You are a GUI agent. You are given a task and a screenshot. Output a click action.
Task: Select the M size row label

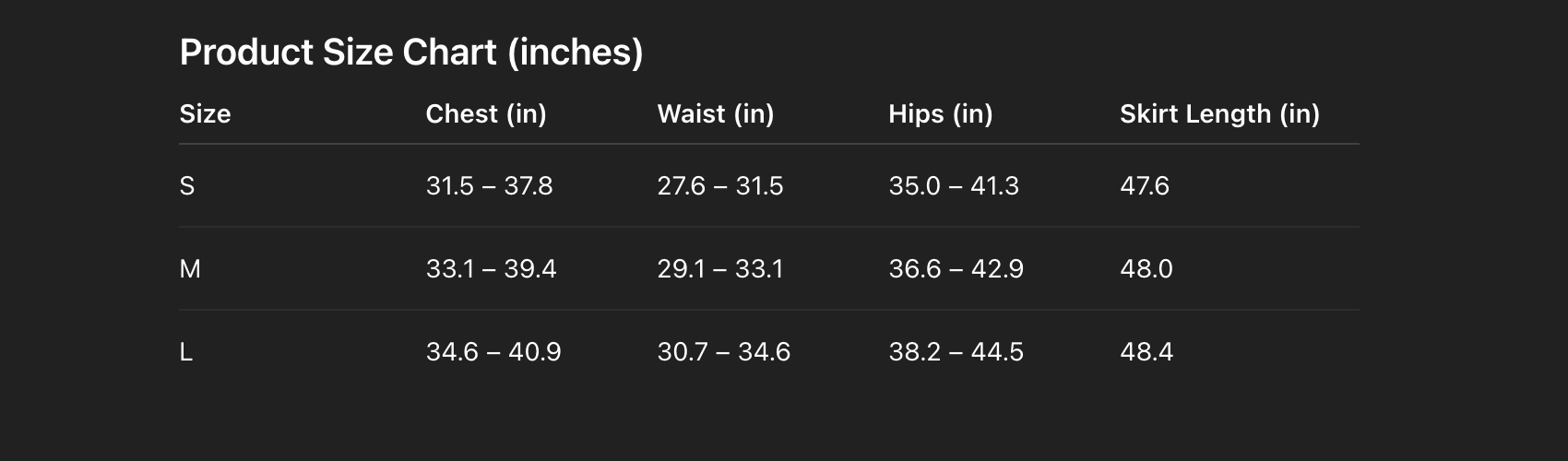[x=190, y=269]
